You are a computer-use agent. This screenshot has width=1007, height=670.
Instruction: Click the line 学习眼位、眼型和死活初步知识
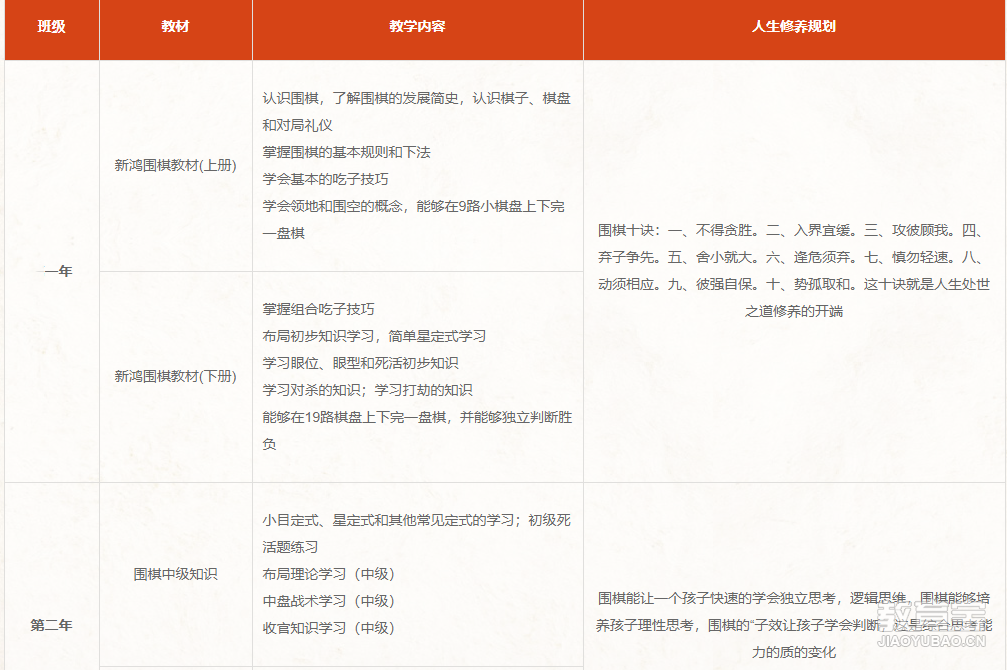360,363
